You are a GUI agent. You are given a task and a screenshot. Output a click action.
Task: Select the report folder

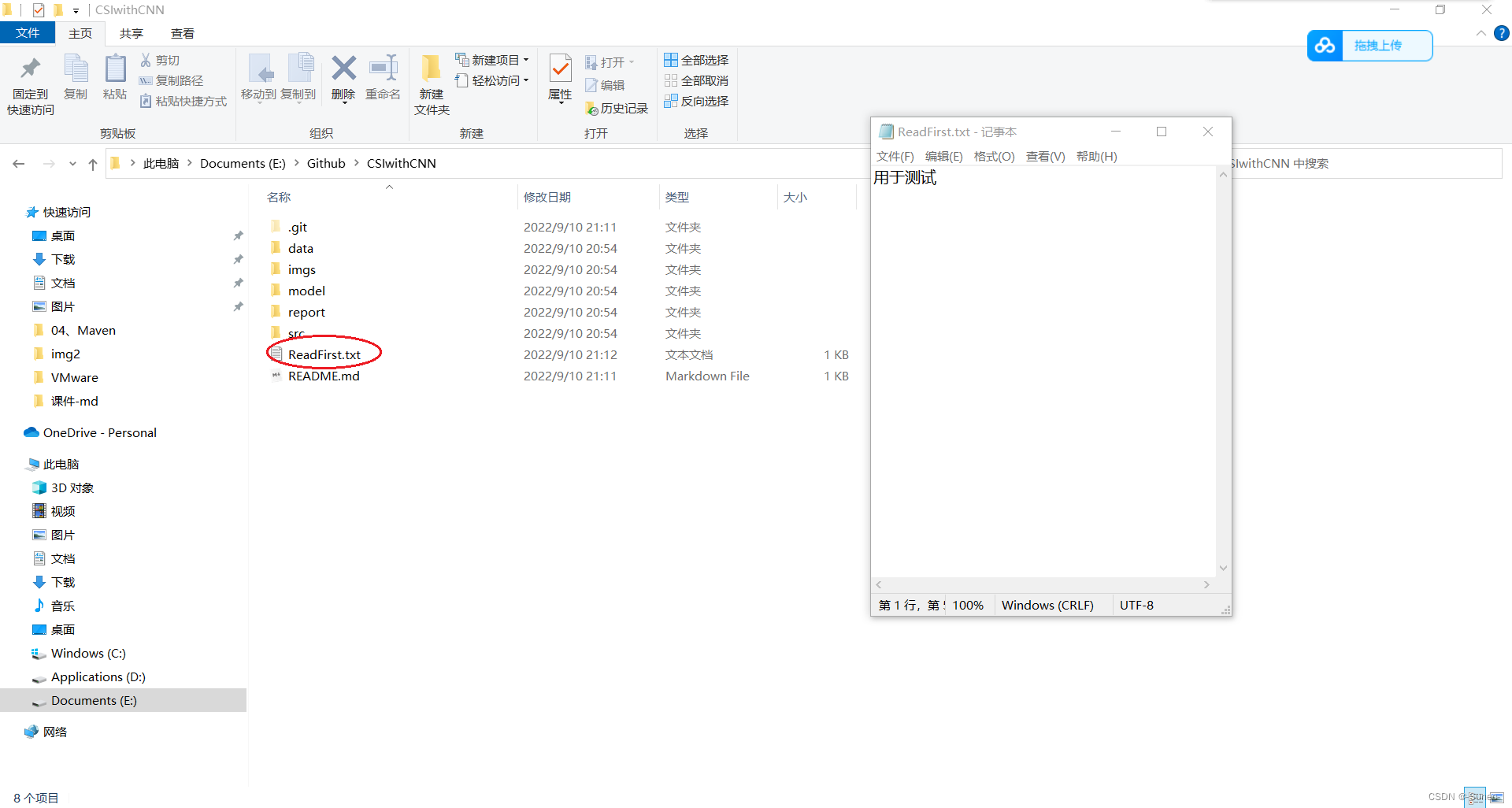coord(306,312)
